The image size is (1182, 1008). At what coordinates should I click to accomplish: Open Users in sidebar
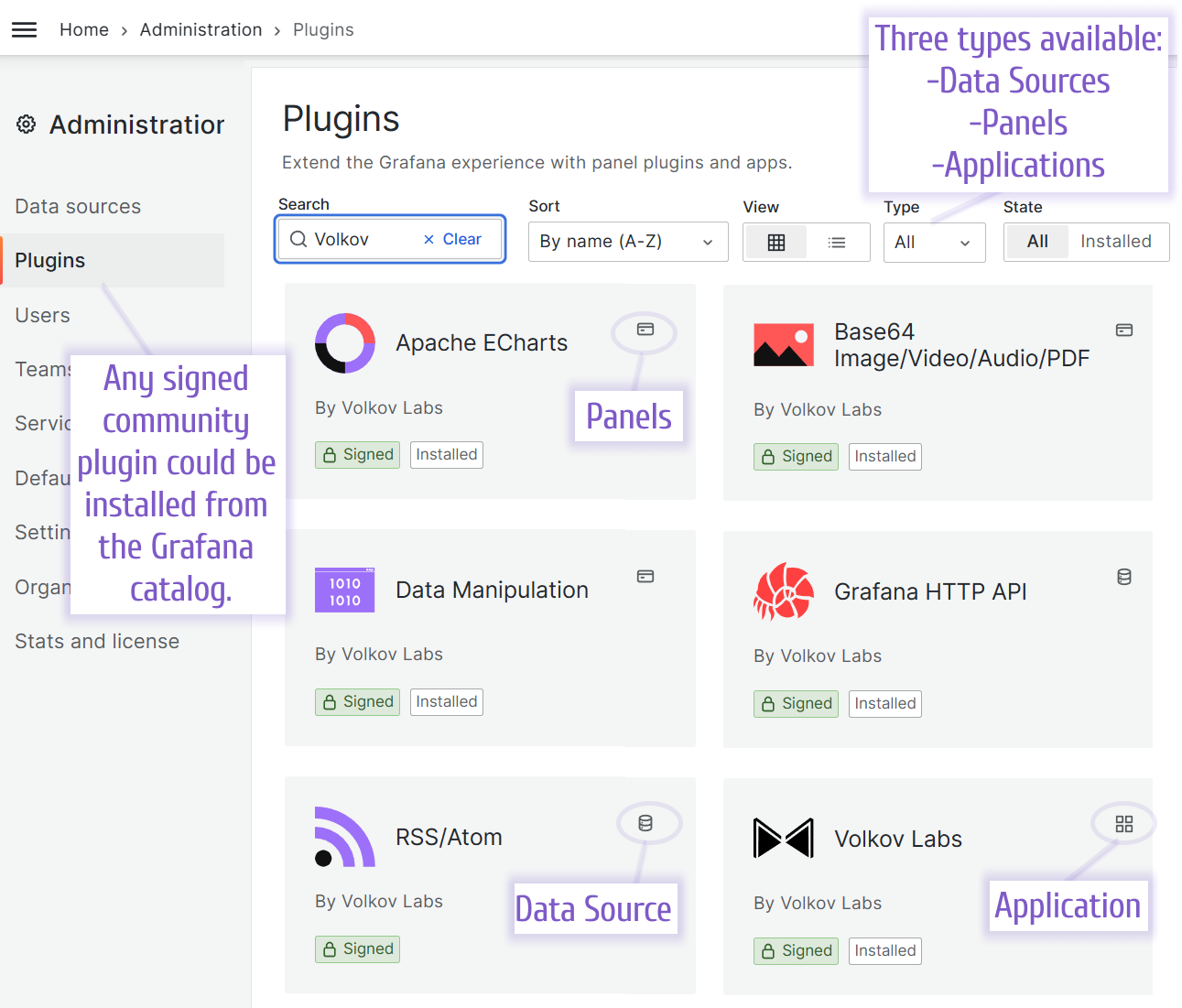(x=42, y=316)
